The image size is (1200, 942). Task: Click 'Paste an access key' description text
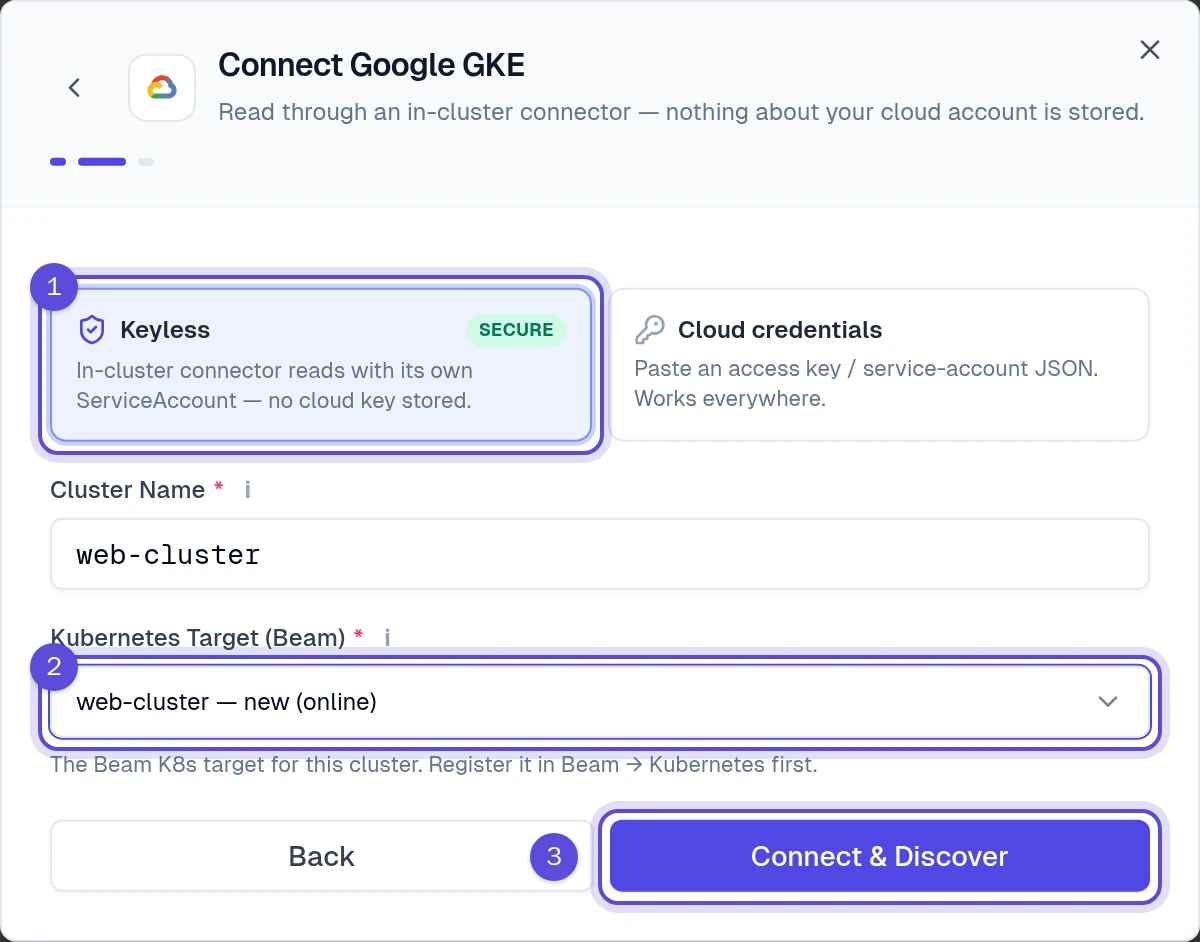tap(867, 385)
